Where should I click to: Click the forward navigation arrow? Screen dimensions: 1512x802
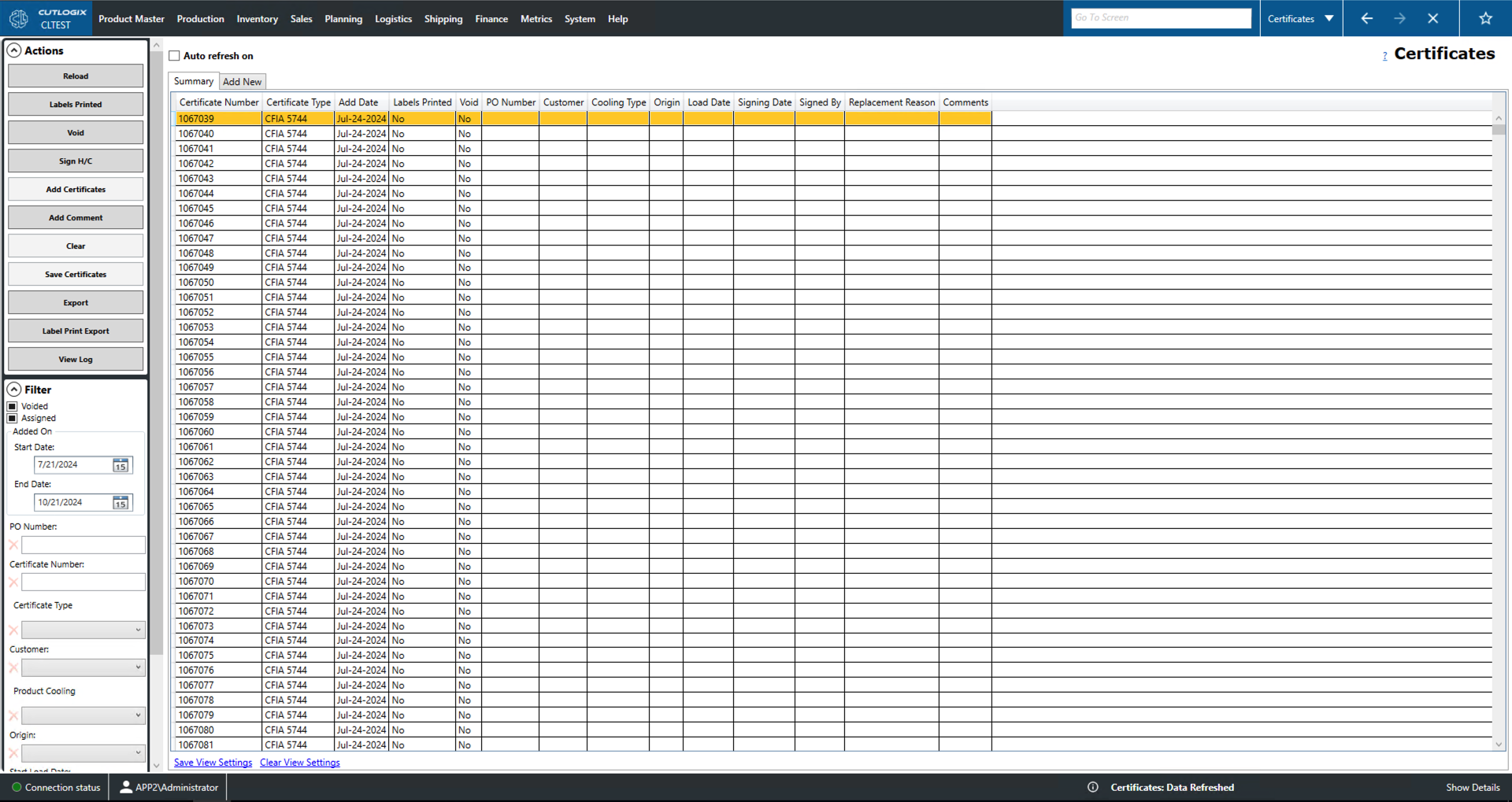[x=1400, y=17]
